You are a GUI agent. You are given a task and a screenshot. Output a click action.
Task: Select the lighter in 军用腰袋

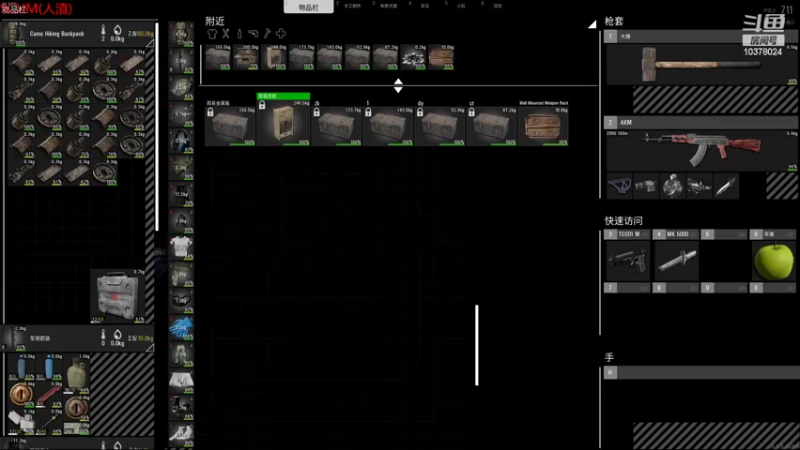tap(21, 421)
